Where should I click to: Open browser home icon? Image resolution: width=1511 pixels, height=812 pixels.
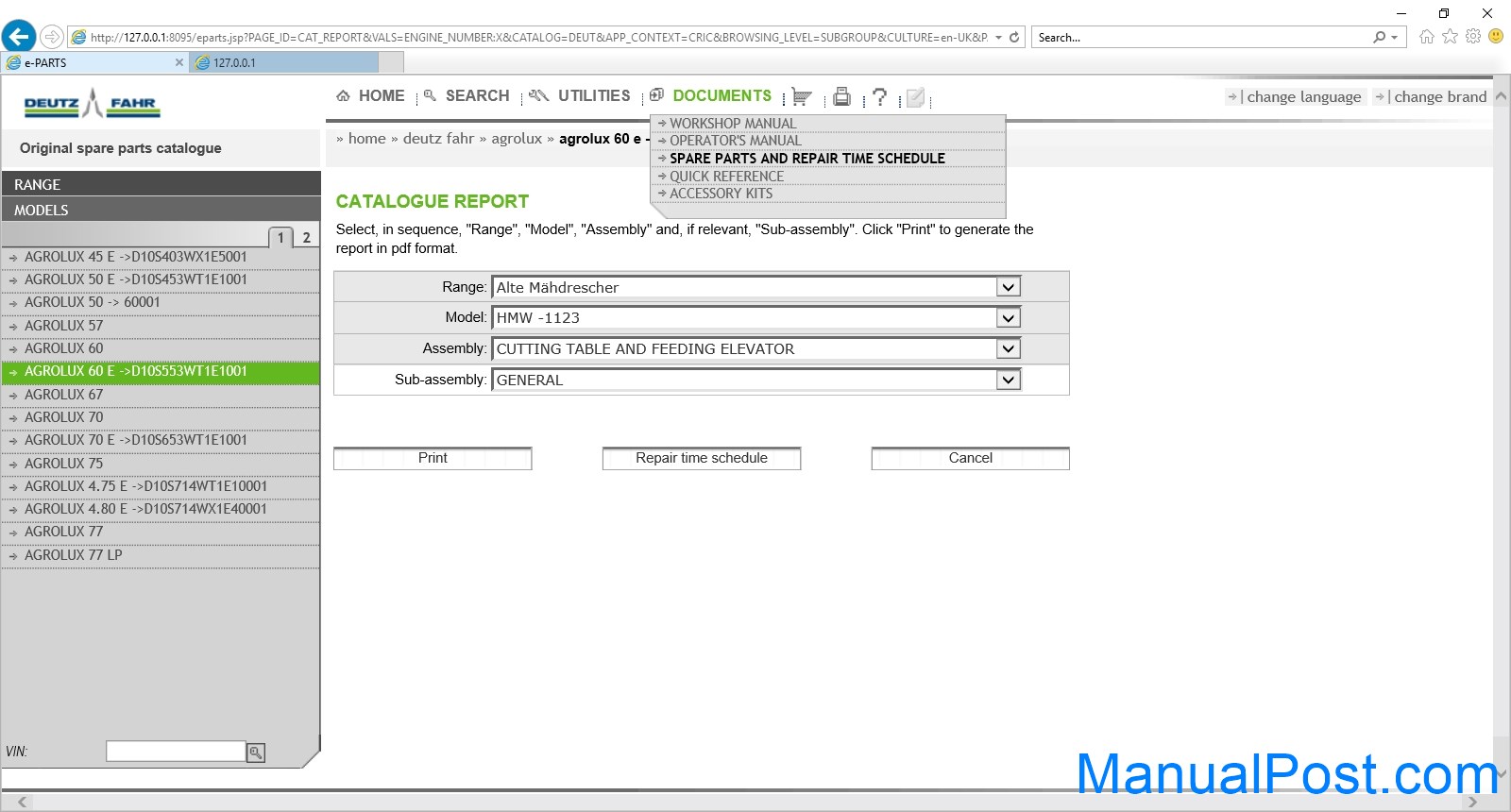tap(1426, 37)
